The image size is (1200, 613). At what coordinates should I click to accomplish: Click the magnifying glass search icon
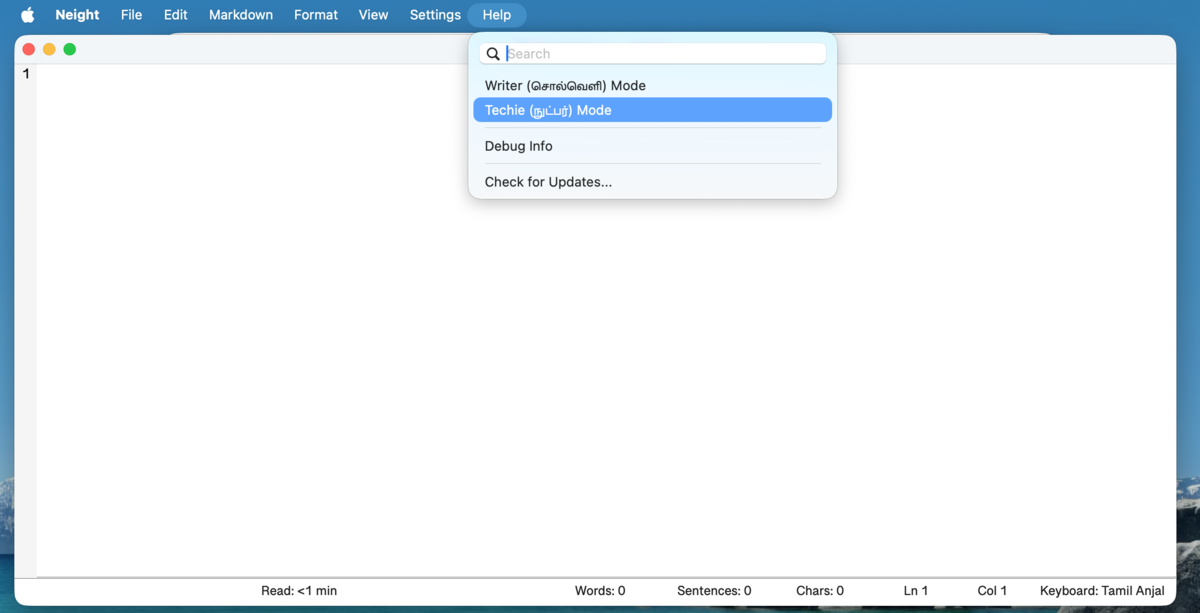pyautogui.click(x=493, y=54)
